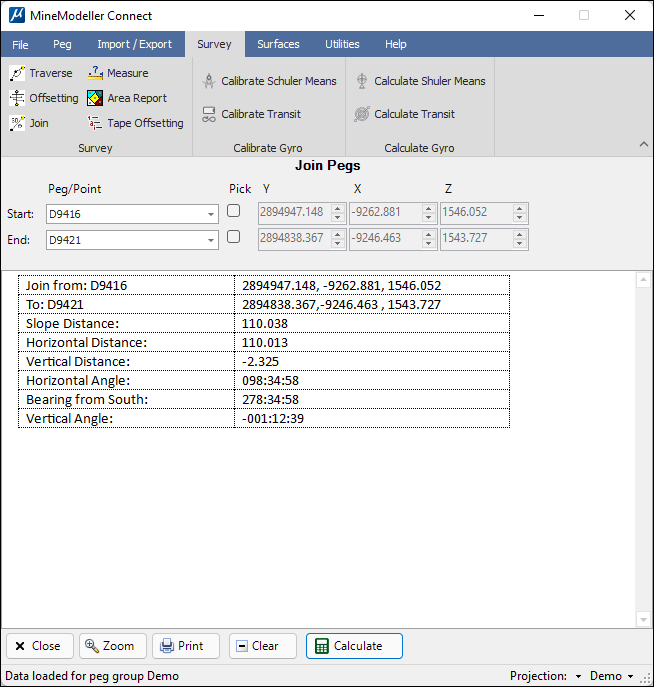The image size is (654, 687).
Task: Enable Pick checkbox for Start peg
Action: 234,211
